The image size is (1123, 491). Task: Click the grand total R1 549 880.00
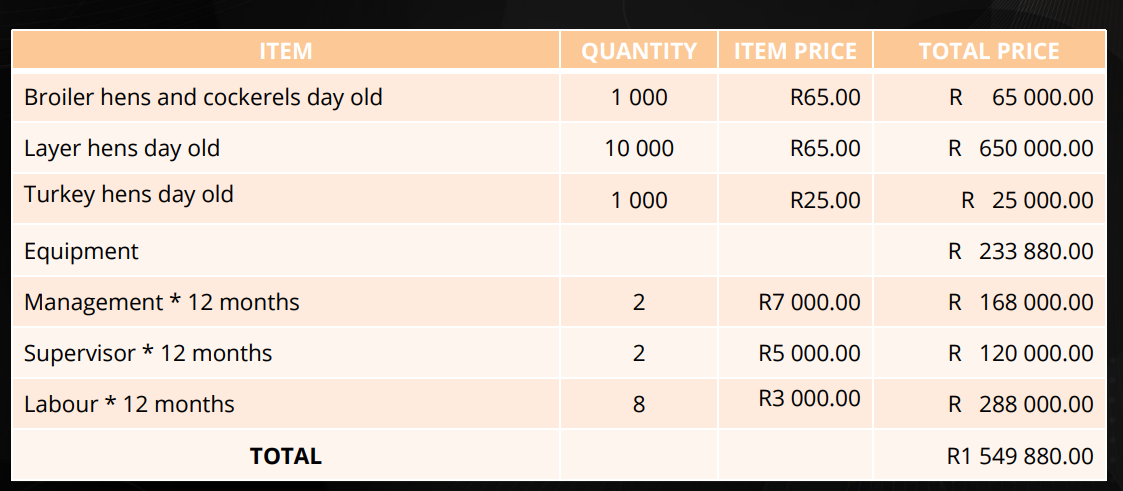coord(1020,456)
